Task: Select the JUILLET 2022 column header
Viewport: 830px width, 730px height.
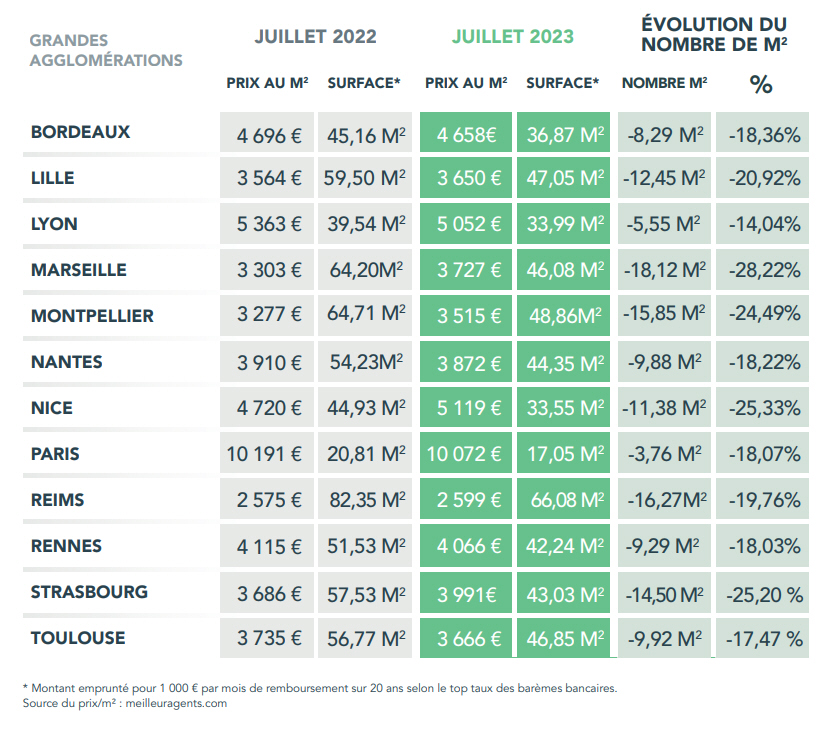Action: pyautogui.click(x=315, y=37)
